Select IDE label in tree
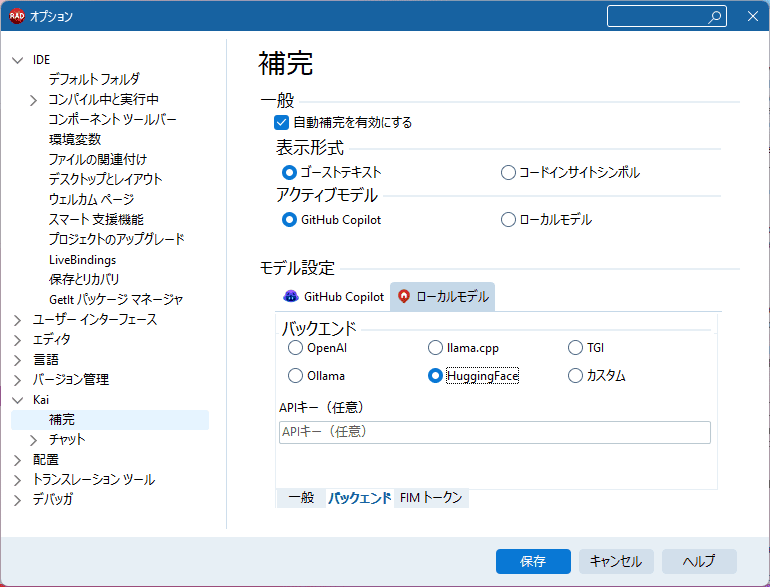770x587 pixels. (x=41, y=60)
